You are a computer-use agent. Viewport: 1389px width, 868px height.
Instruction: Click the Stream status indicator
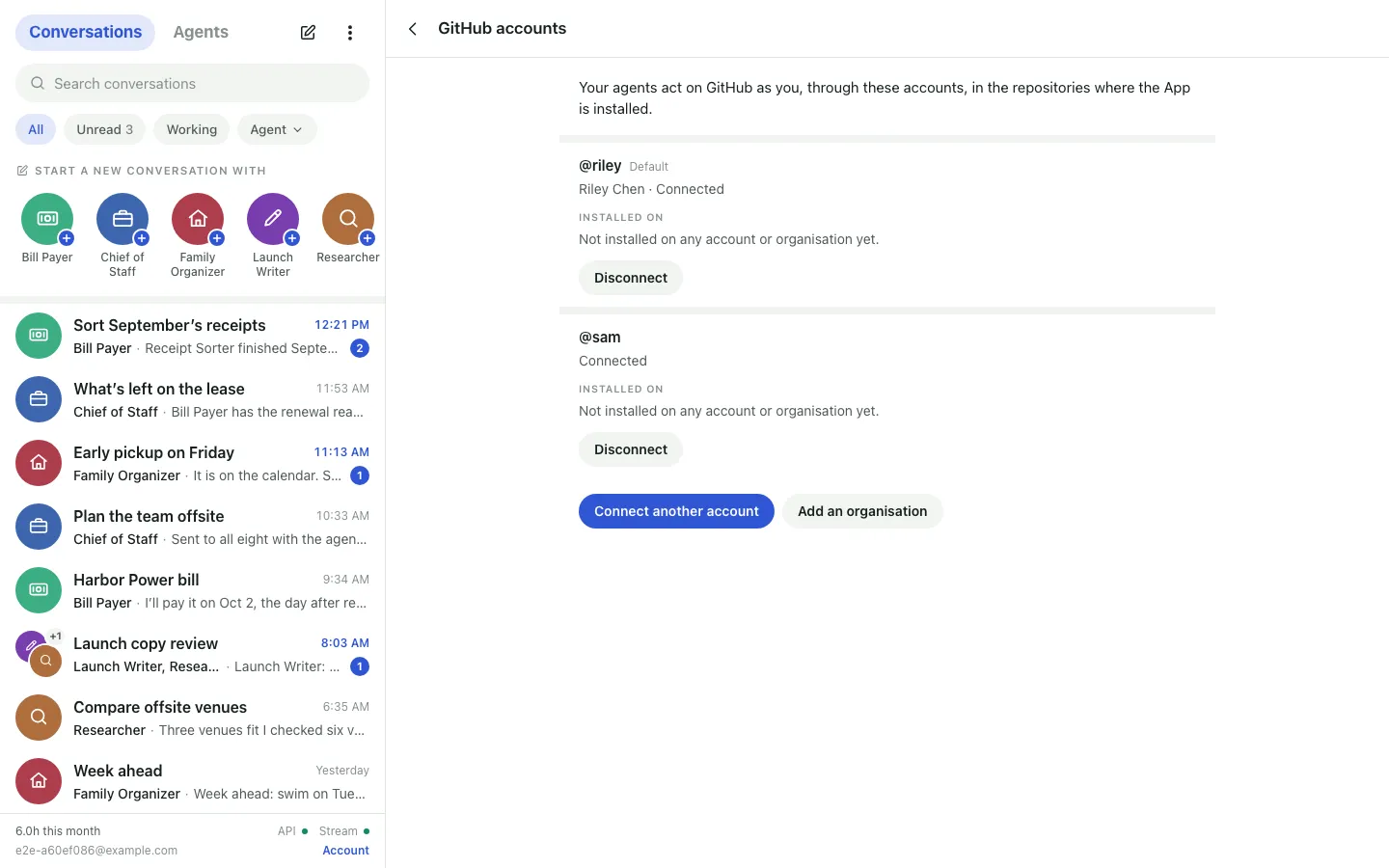[x=344, y=831]
